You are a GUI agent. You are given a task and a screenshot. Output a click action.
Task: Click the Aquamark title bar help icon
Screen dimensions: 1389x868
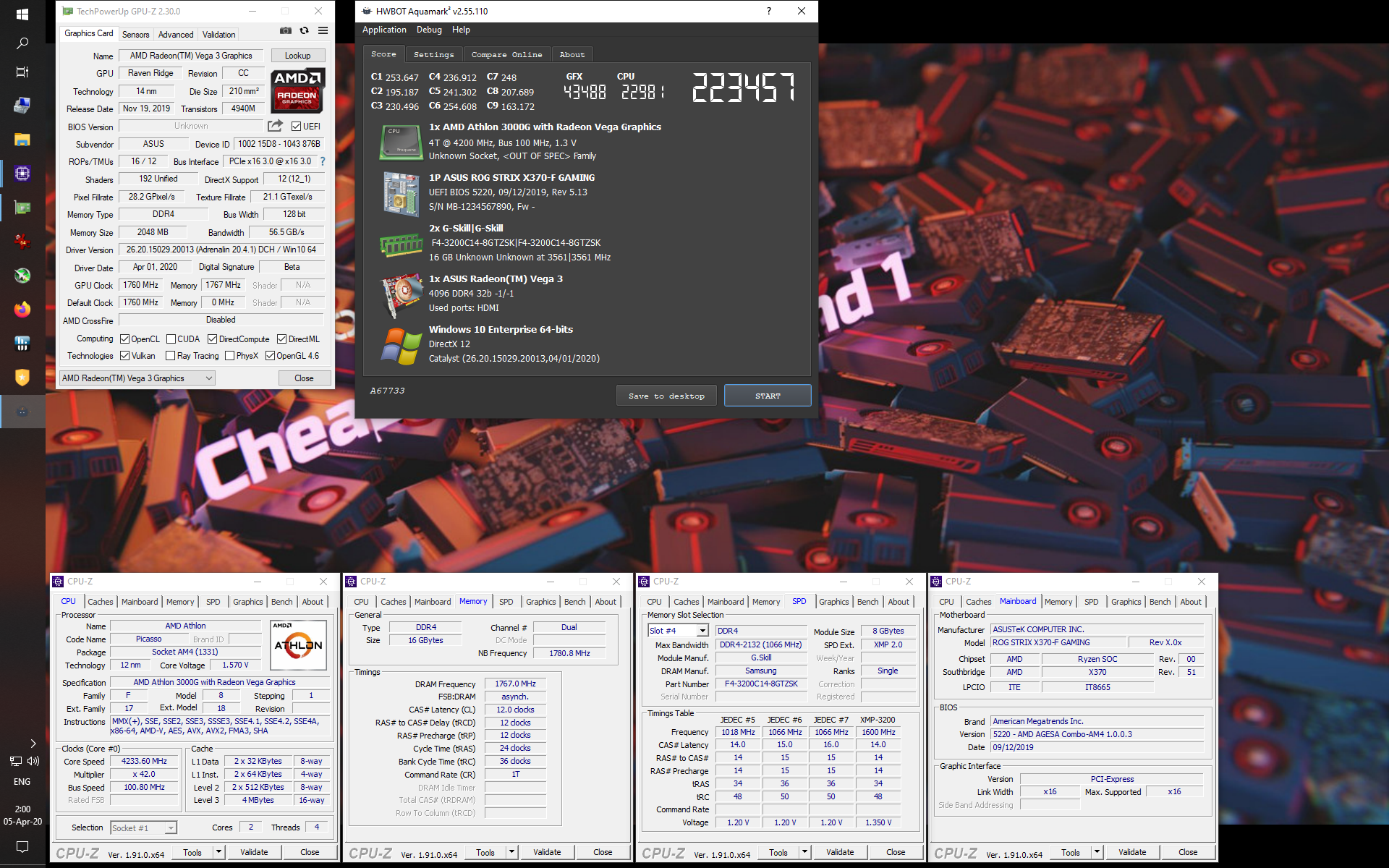point(768,11)
